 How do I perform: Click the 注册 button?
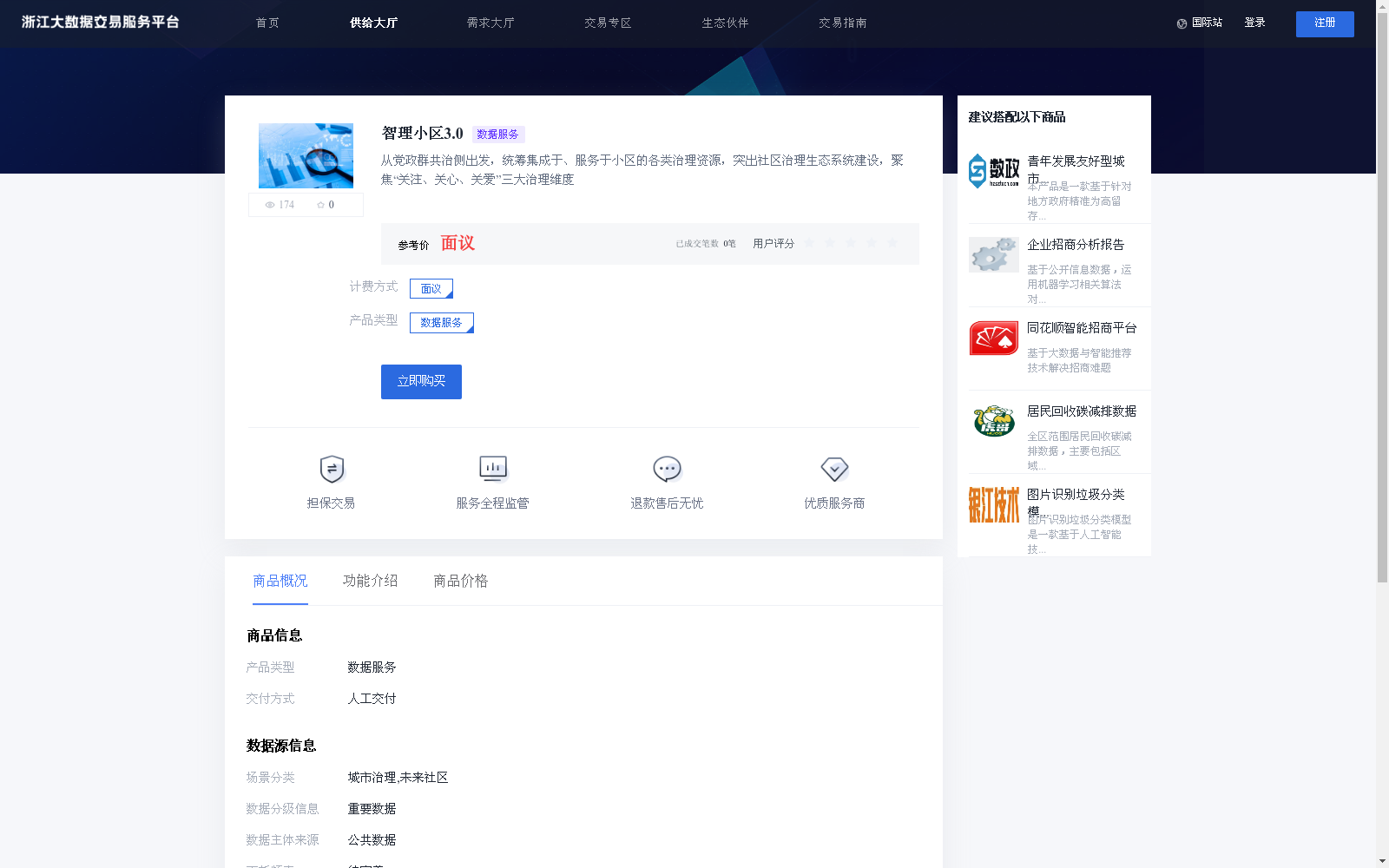click(x=1325, y=24)
